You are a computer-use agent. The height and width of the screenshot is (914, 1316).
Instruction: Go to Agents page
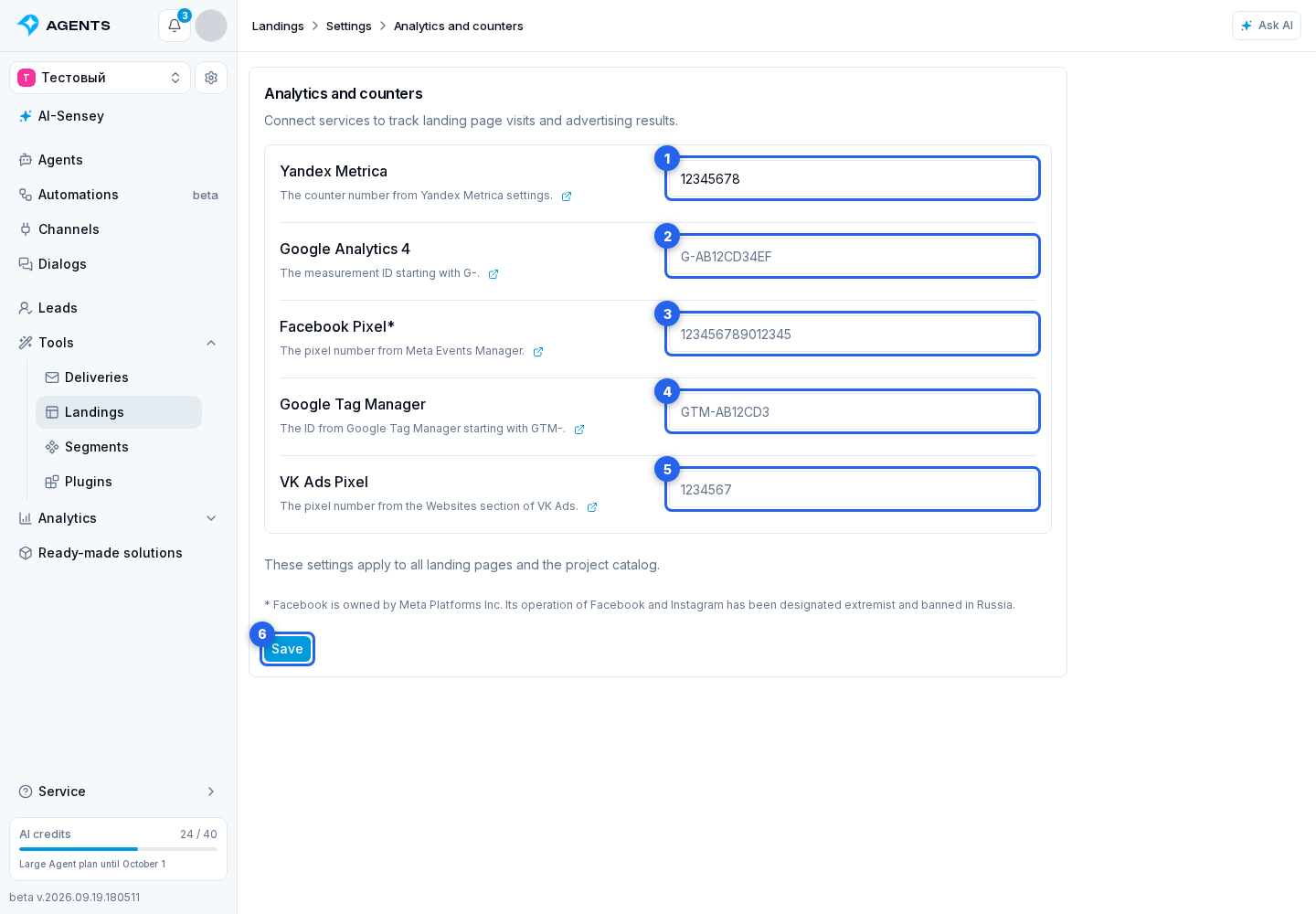[119, 160]
